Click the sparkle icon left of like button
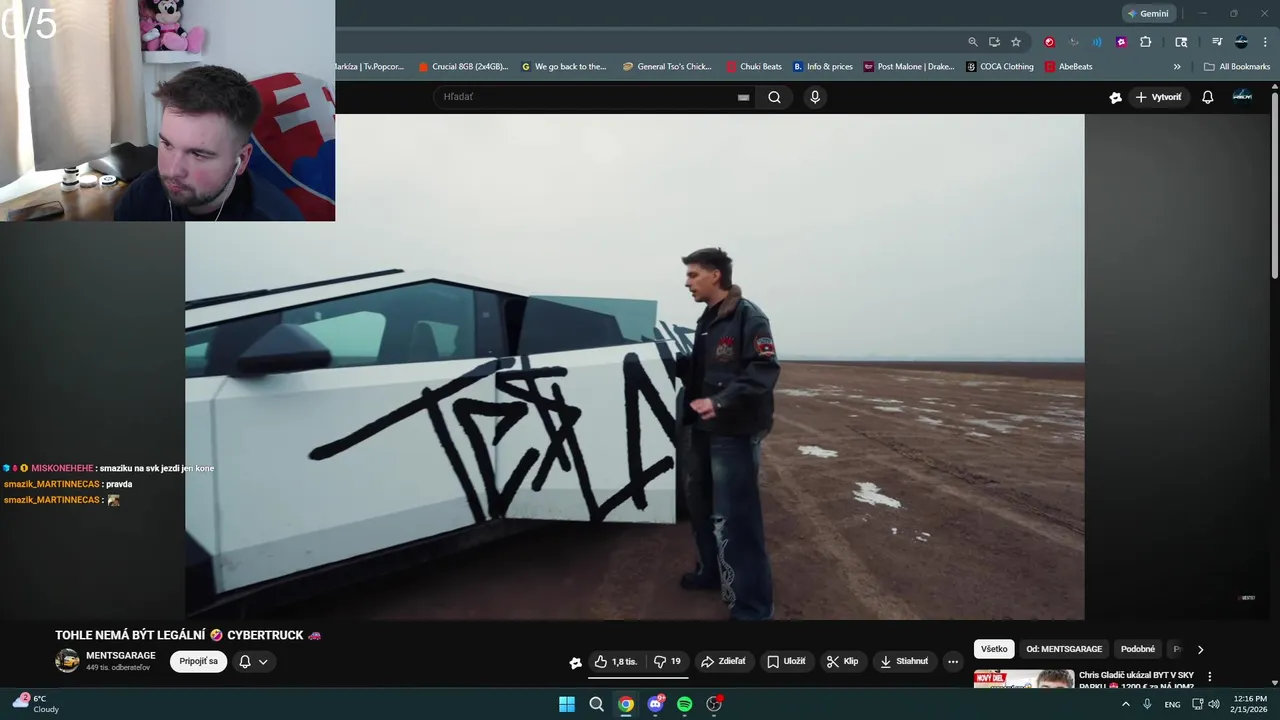 (575, 662)
